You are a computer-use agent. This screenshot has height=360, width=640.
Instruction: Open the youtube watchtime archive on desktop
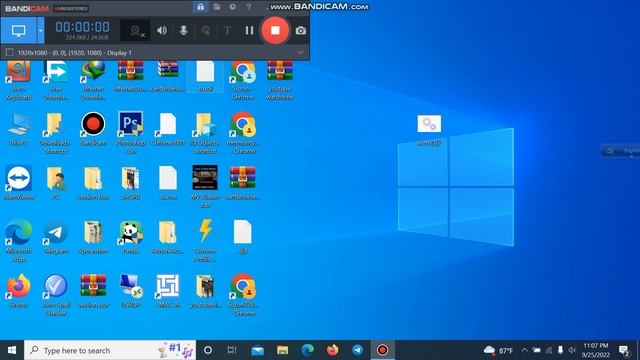(280, 80)
